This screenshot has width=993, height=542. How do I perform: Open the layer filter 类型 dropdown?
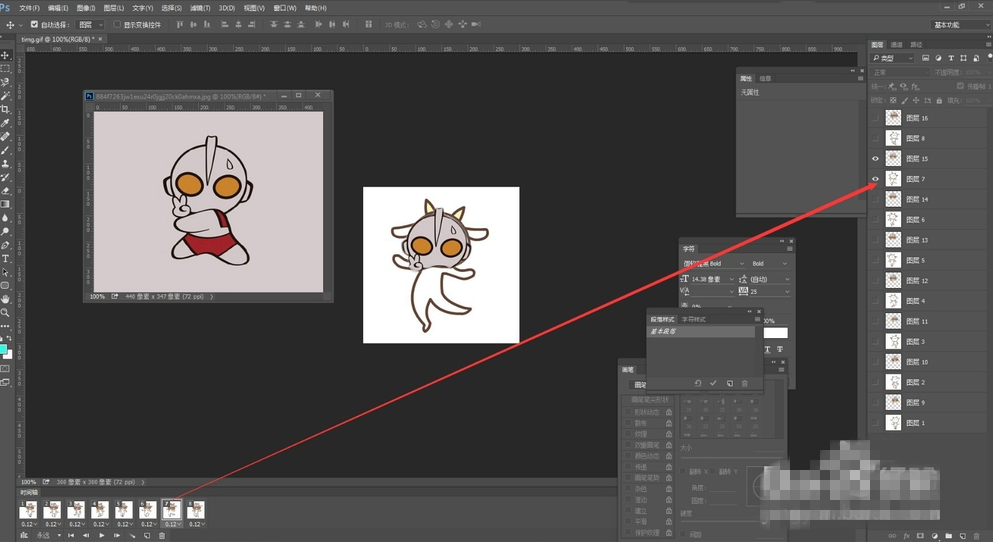(893, 59)
